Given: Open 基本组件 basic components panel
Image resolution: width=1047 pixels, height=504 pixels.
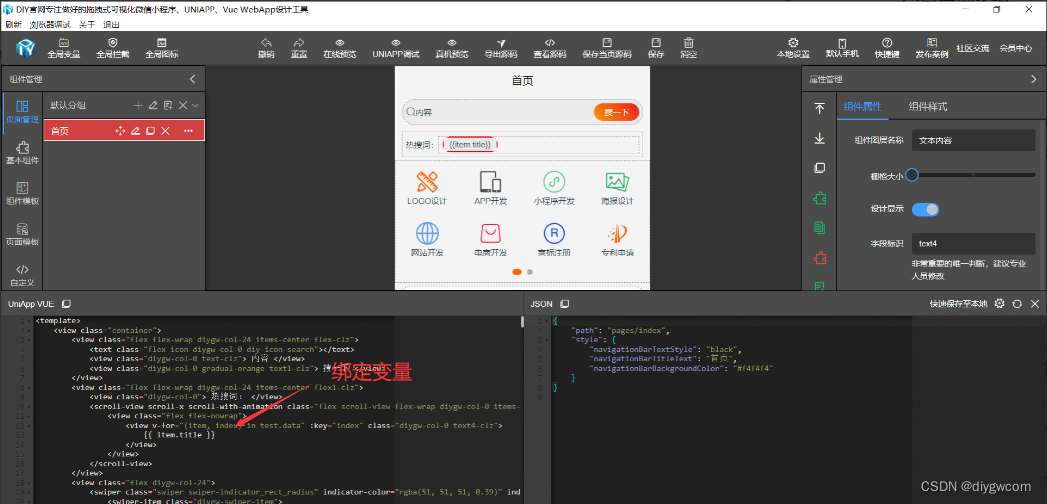Looking at the screenshot, I should coord(22,152).
